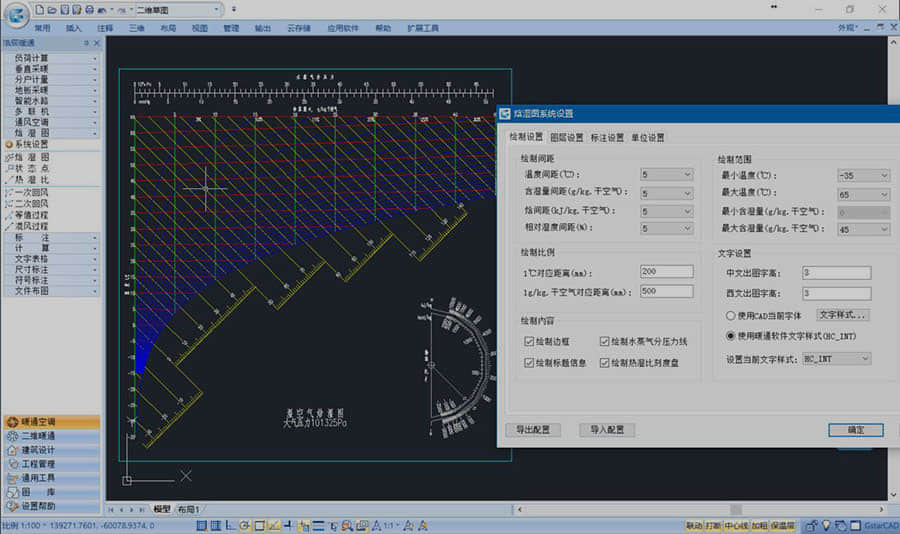Click the 1℃对应距离 input field
The width and height of the screenshot is (900, 534).
point(667,272)
